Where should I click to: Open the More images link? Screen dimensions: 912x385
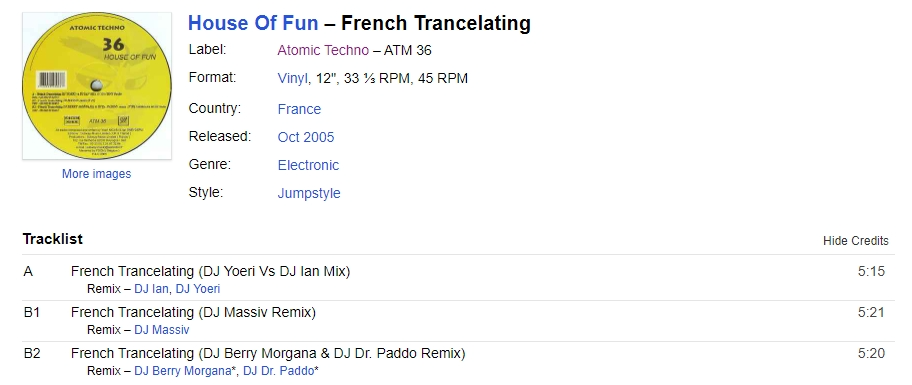pos(97,174)
